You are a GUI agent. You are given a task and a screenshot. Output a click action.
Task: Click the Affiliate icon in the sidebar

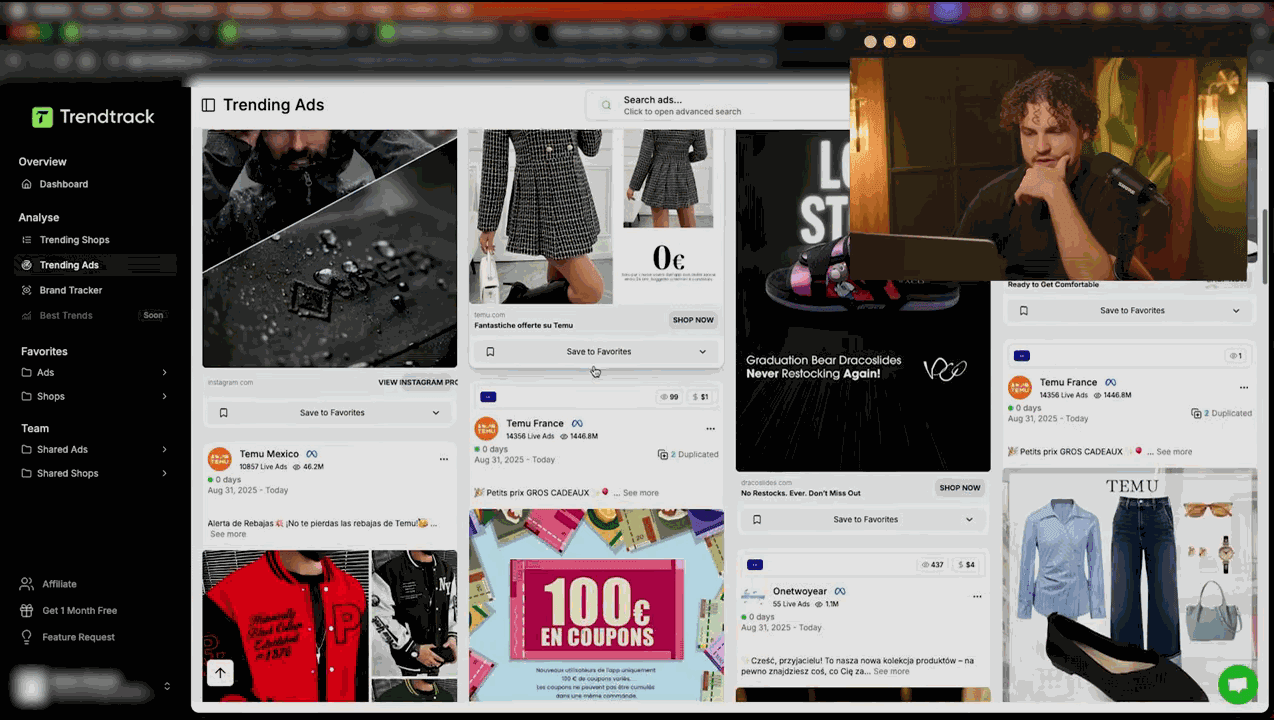coord(25,583)
